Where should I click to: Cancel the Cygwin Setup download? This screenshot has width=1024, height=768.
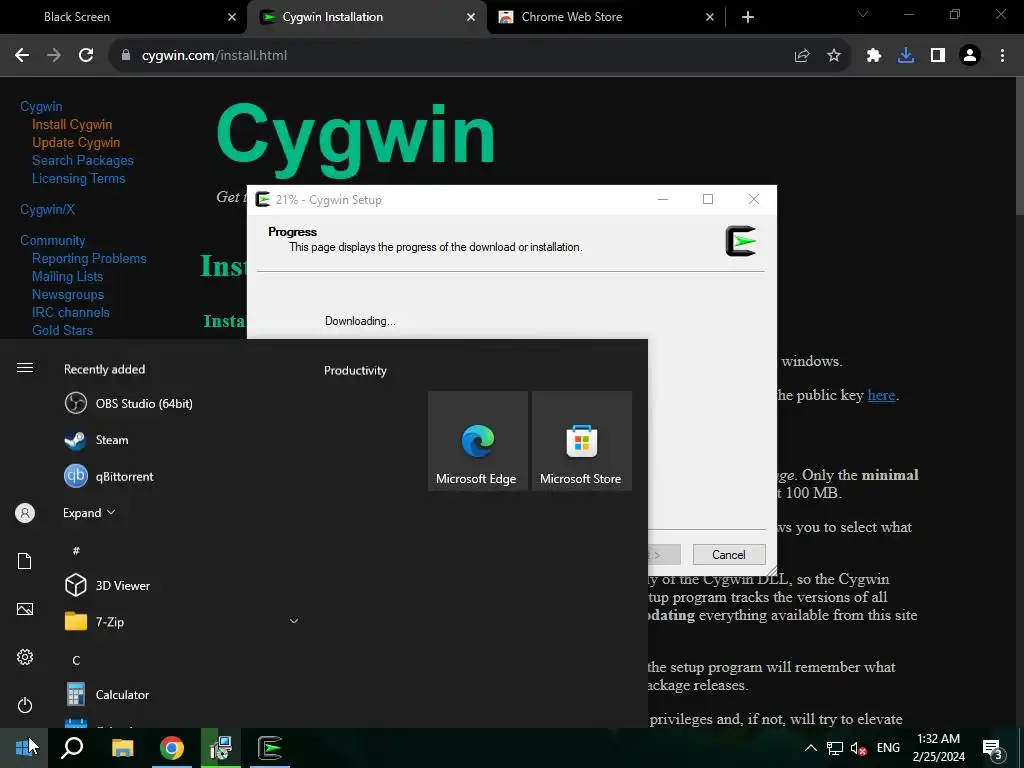click(x=729, y=554)
